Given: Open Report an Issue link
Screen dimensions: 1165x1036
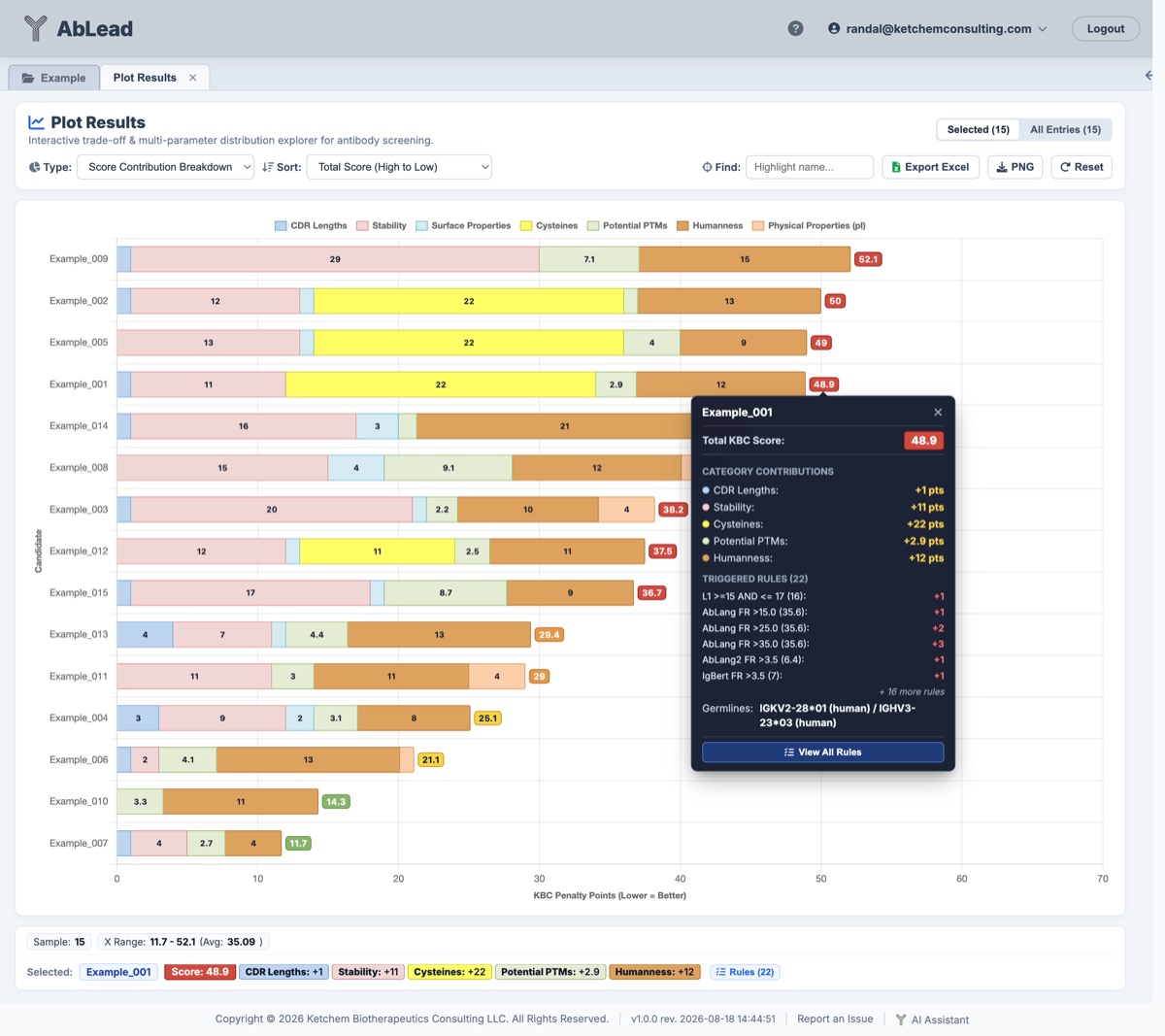Looking at the screenshot, I should [835, 1019].
